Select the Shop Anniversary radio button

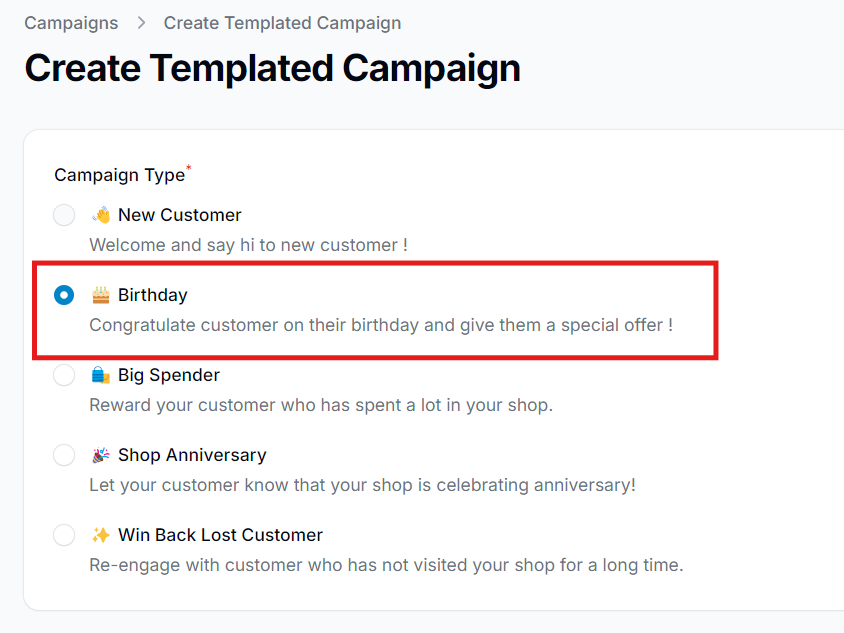pyautogui.click(x=63, y=454)
